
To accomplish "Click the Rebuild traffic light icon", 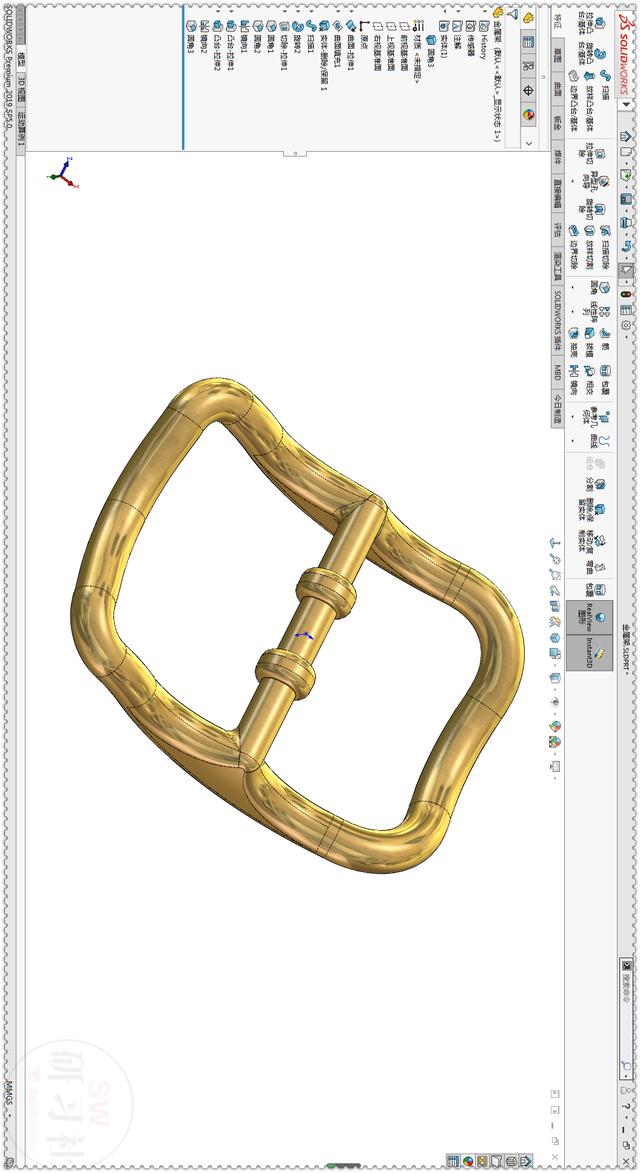I will (x=627, y=295).
